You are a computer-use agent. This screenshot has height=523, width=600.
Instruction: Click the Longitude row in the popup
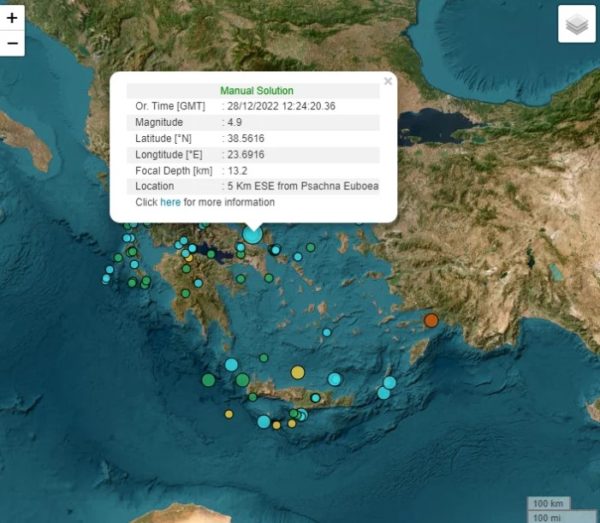point(253,154)
